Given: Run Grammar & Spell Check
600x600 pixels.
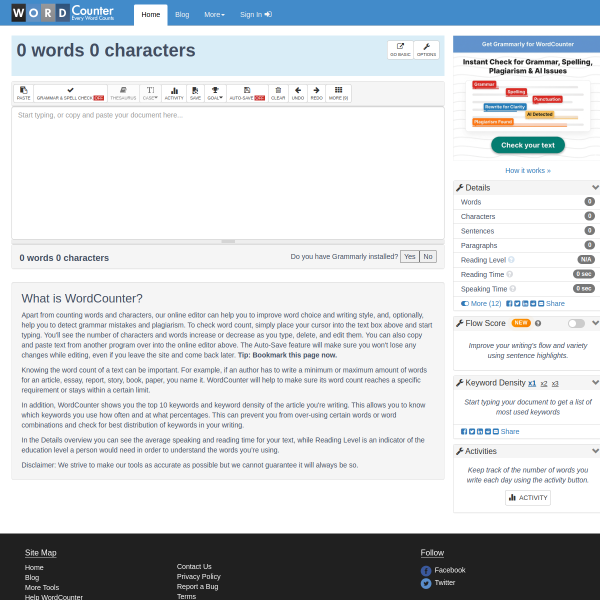Looking at the screenshot, I should click(x=70, y=93).
